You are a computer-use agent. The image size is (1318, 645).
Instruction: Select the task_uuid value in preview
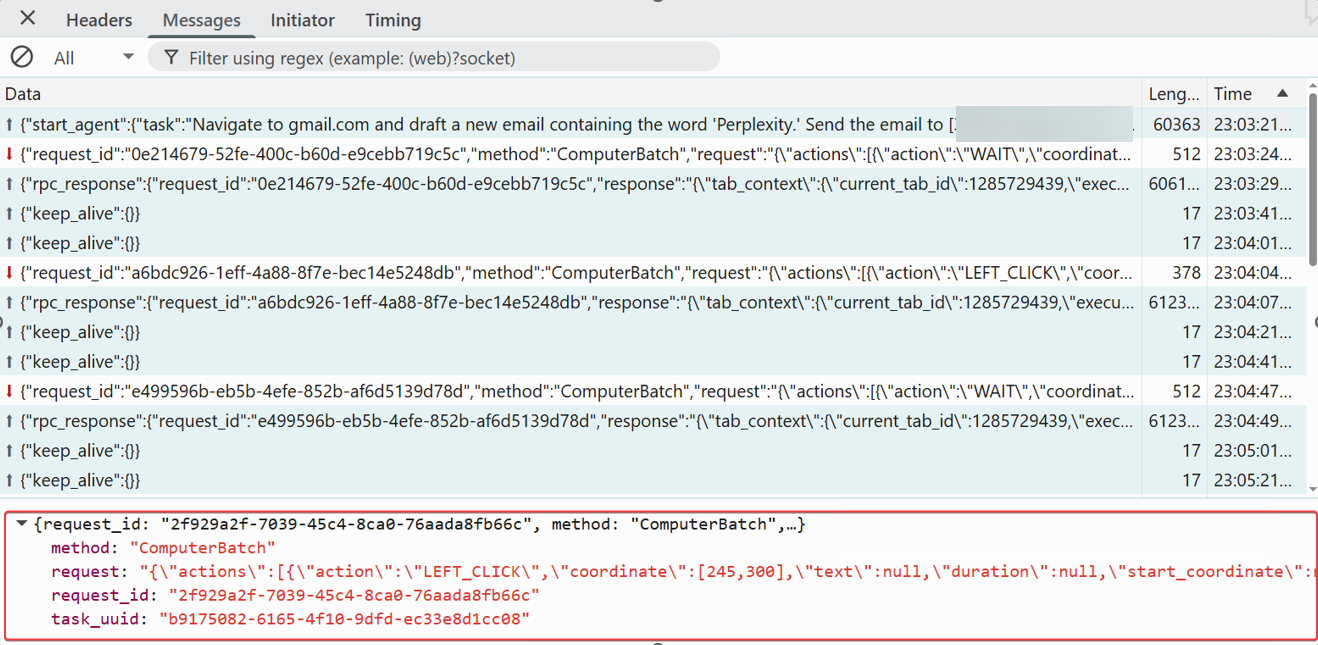pos(344,619)
